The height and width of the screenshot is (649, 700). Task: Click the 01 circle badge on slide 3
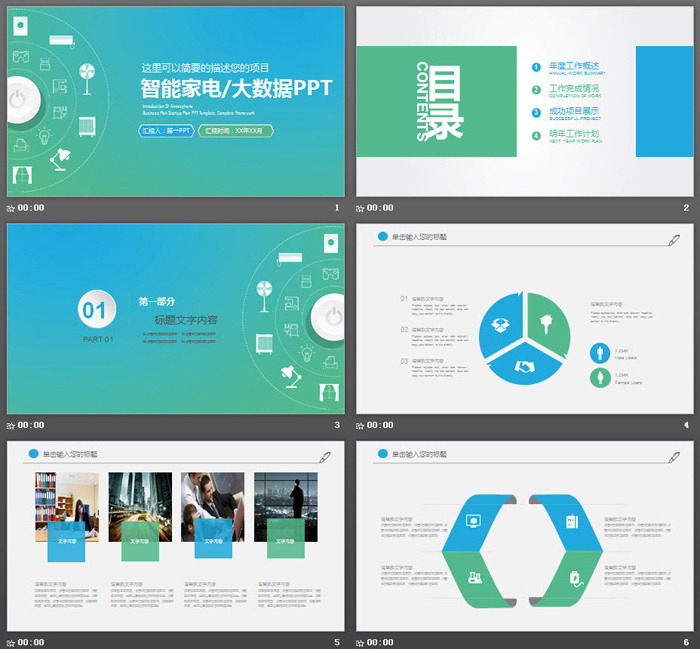click(97, 309)
